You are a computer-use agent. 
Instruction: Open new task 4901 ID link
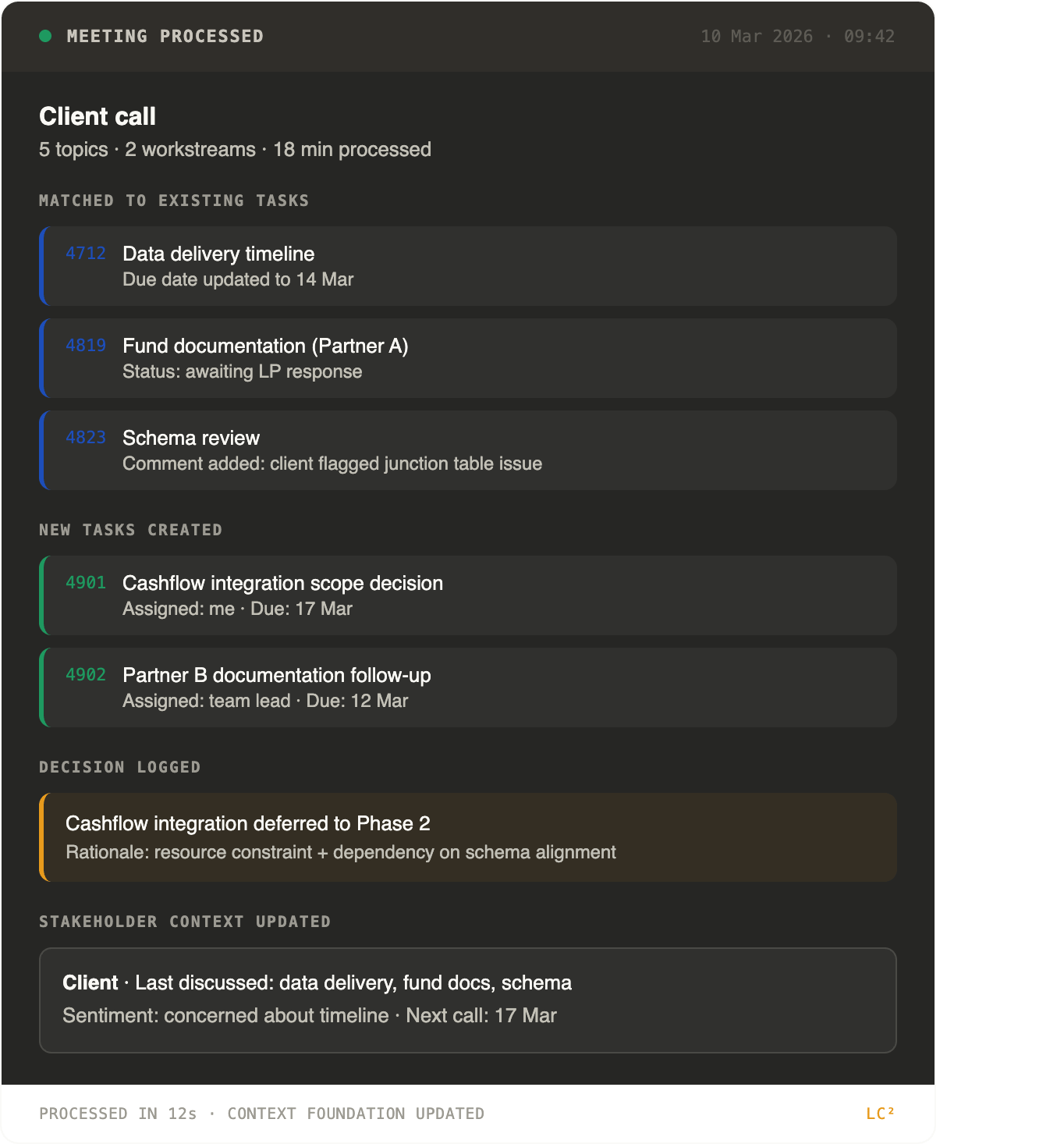click(86, 583)
